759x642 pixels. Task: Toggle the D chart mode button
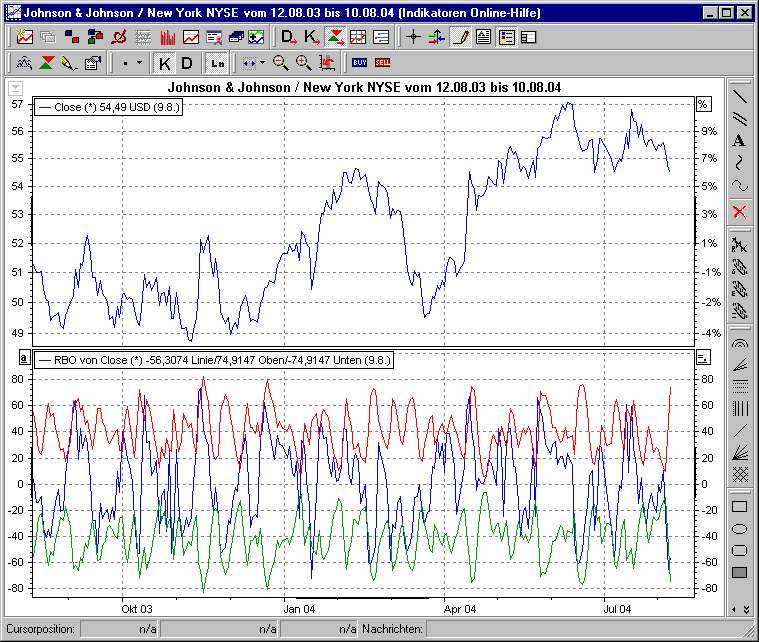pyautogui.click(x=187, y=62)
